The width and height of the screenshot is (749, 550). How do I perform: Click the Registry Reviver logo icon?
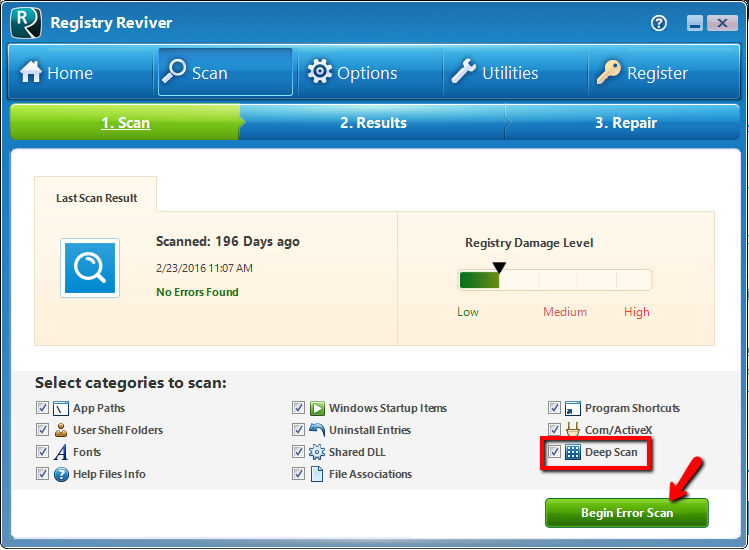[26, 23]
